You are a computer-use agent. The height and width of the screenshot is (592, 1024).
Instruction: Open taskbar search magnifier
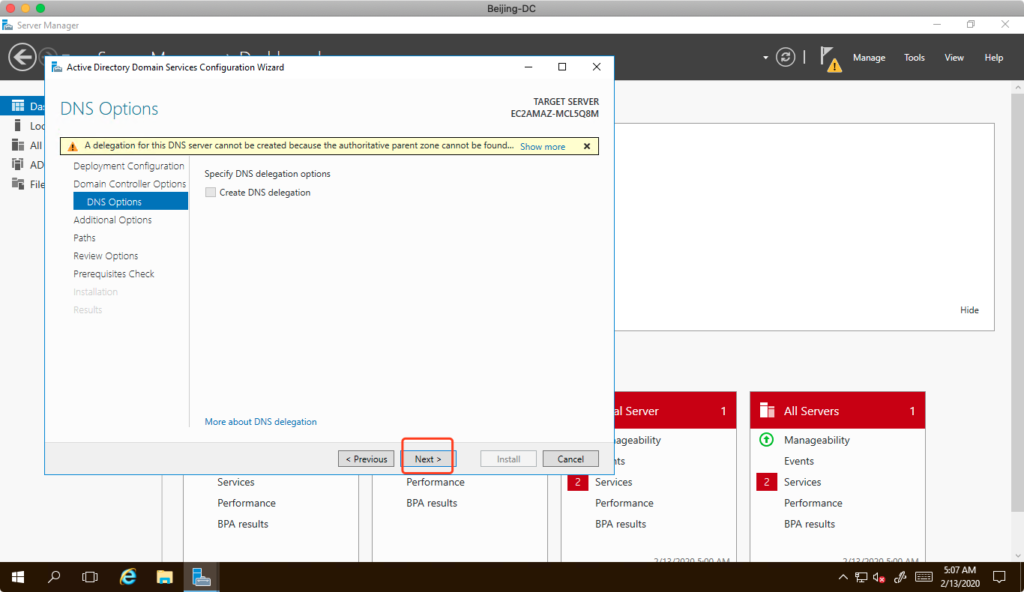point(54,577)
